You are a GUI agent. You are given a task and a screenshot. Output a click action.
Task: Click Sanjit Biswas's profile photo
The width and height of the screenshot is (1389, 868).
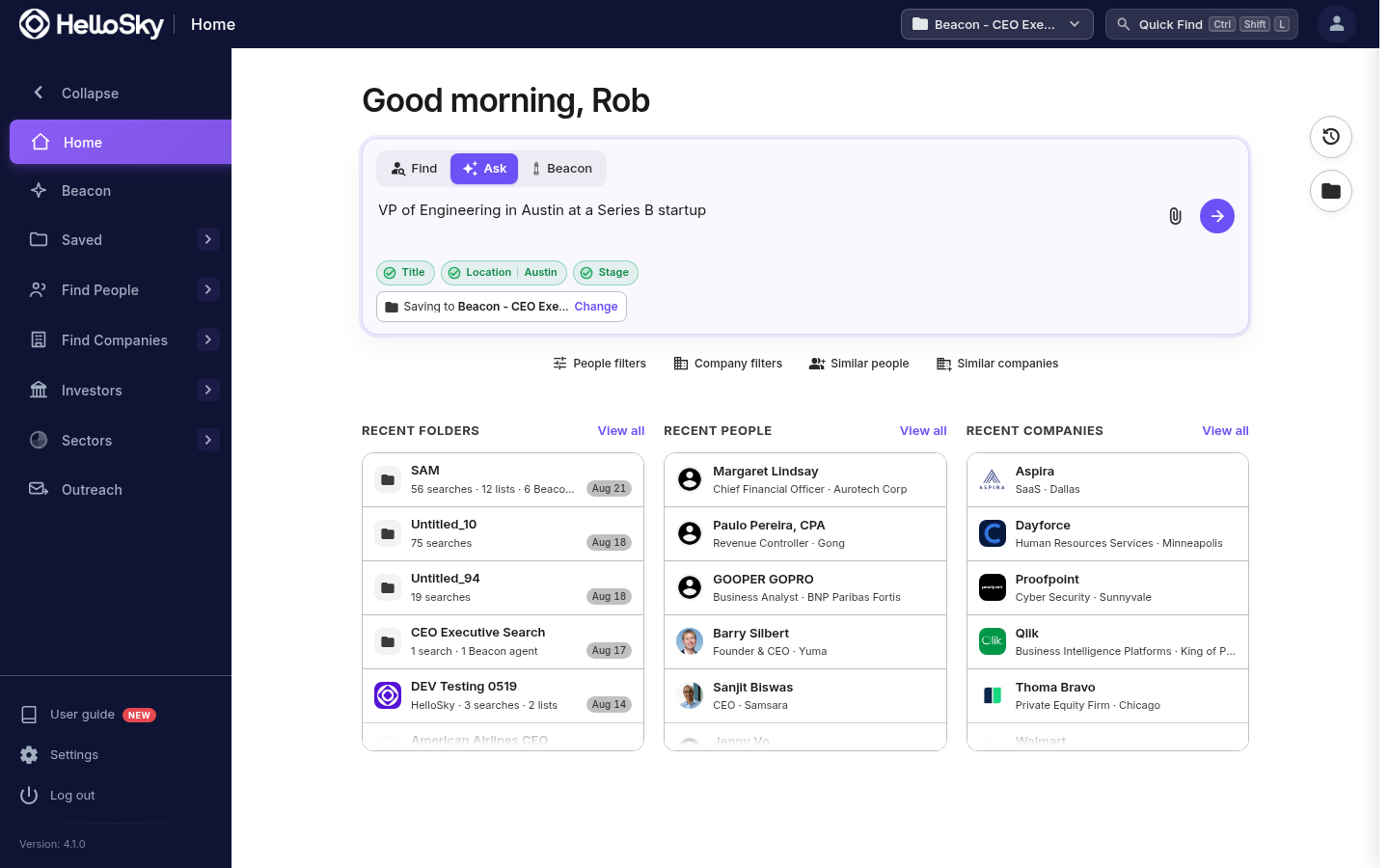pos(690,695)
